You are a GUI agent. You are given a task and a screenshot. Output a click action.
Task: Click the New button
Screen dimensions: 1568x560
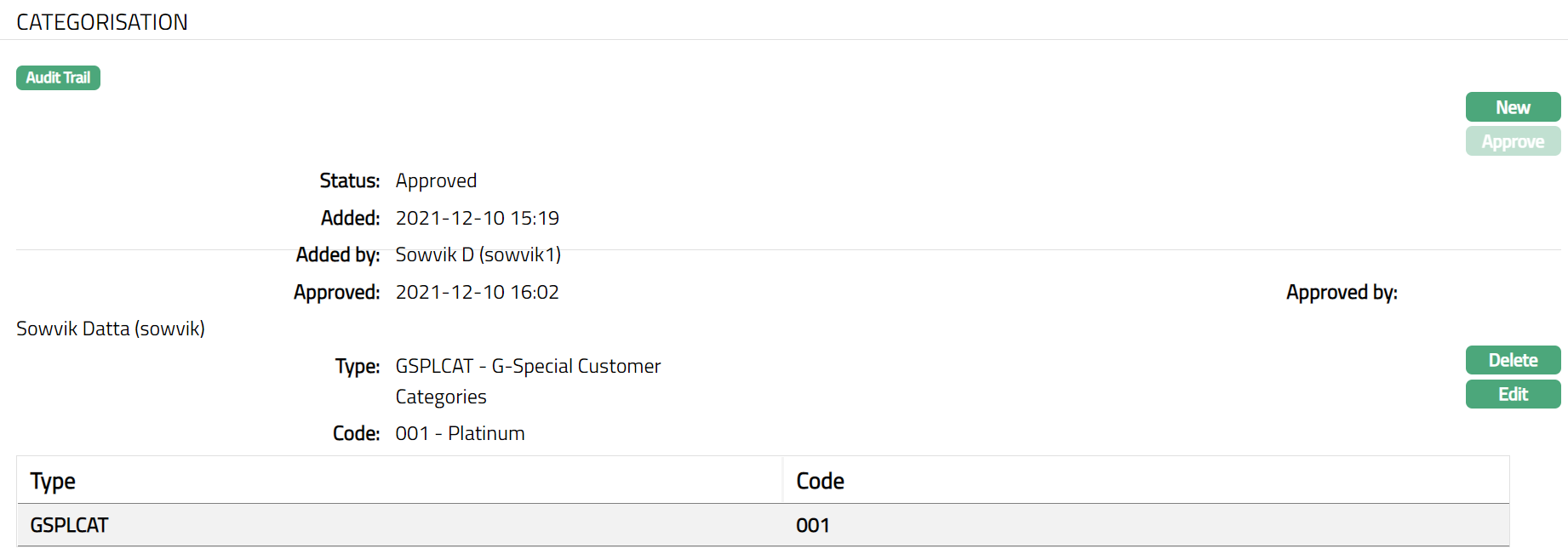tap(1512, 107)
